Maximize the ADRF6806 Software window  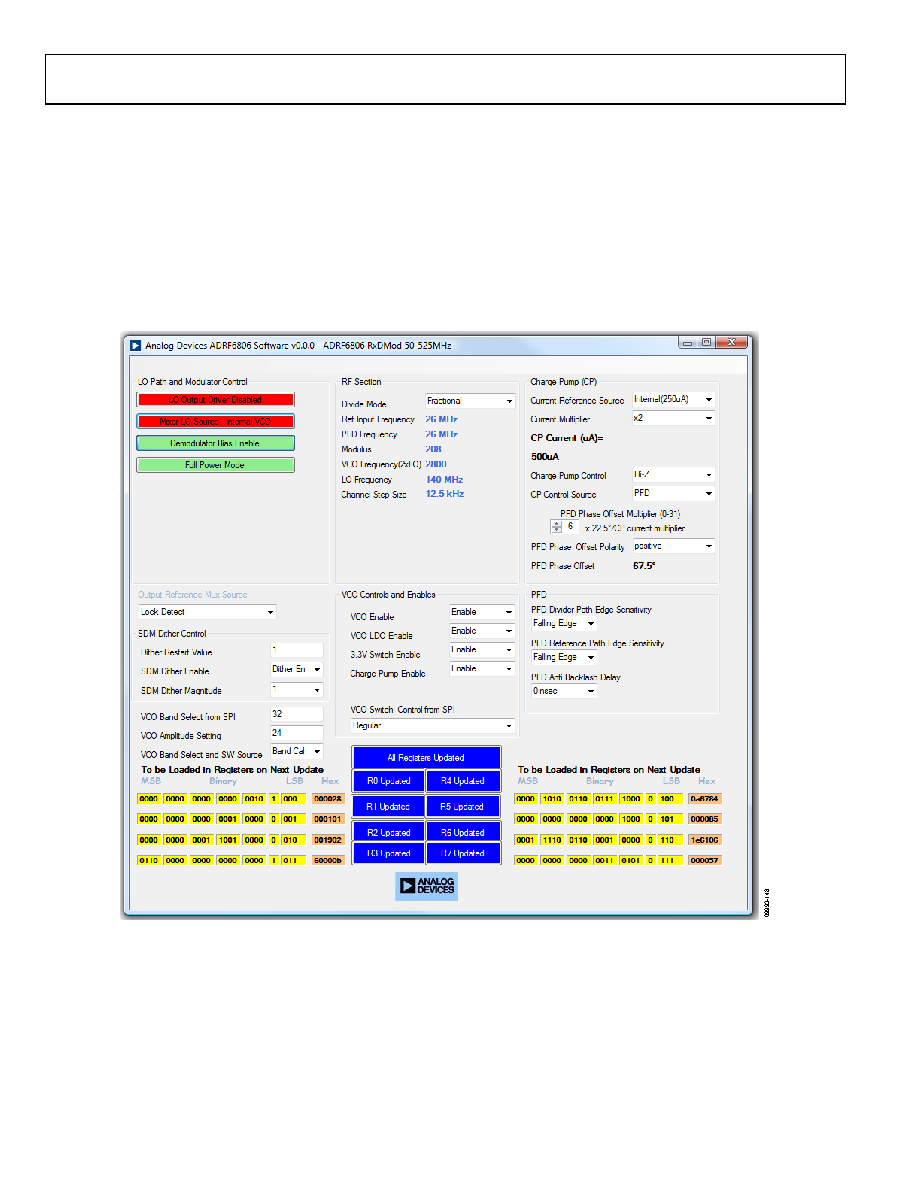point(706,343)
